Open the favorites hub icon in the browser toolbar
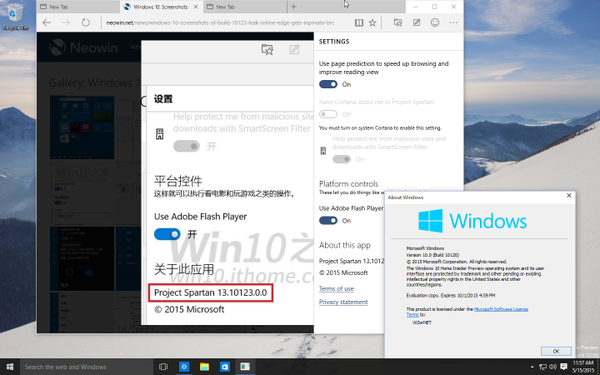 (x=398, y=23)
